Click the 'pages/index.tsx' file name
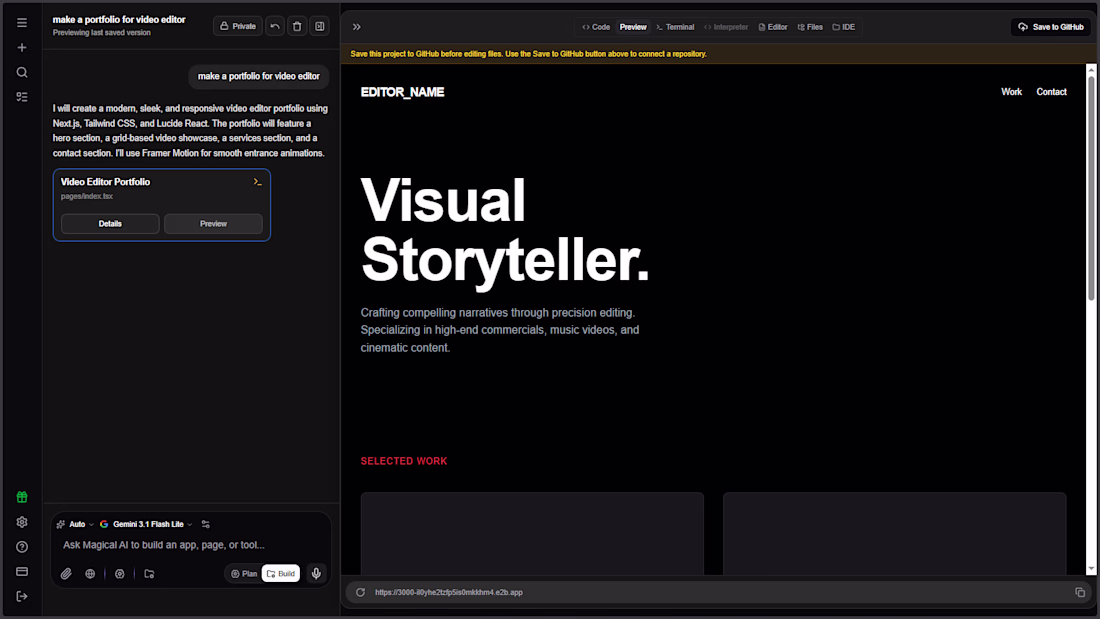The width and height of the screenshot is (1100, 619). pyautogui.click(x=86, y=197)
